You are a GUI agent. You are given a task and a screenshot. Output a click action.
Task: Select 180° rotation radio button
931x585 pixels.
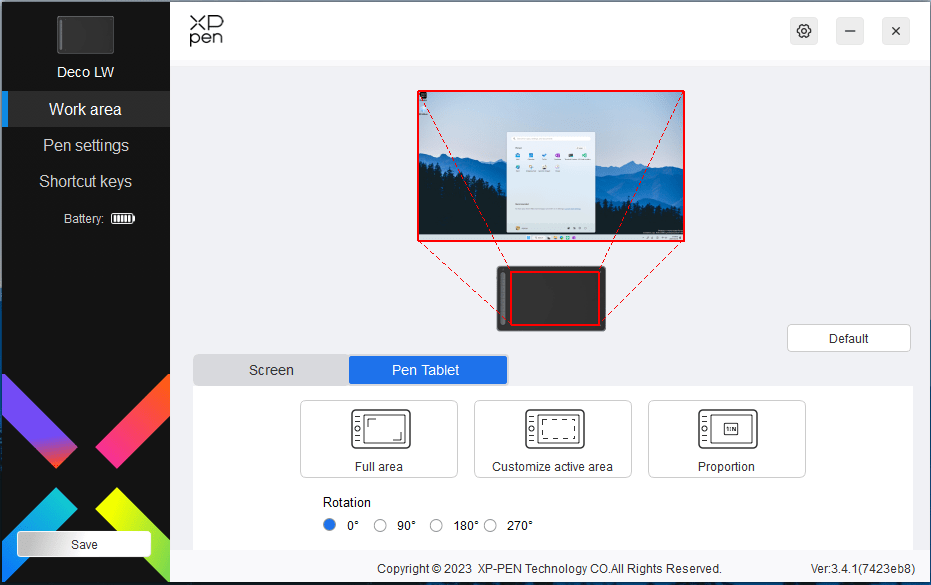pos(436,526)
